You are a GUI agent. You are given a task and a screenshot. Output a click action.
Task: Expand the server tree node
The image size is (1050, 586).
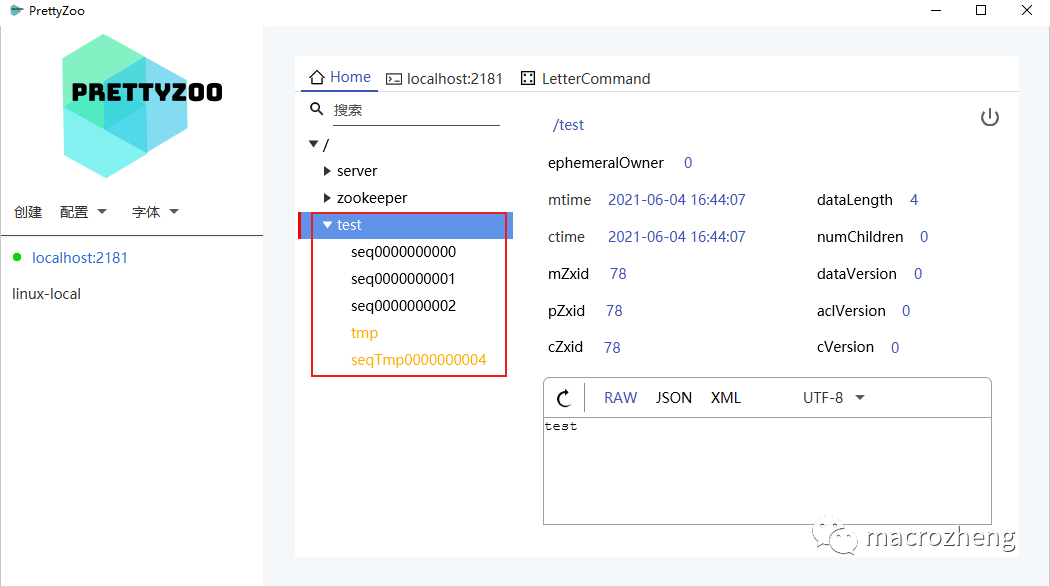pos(327,171)
